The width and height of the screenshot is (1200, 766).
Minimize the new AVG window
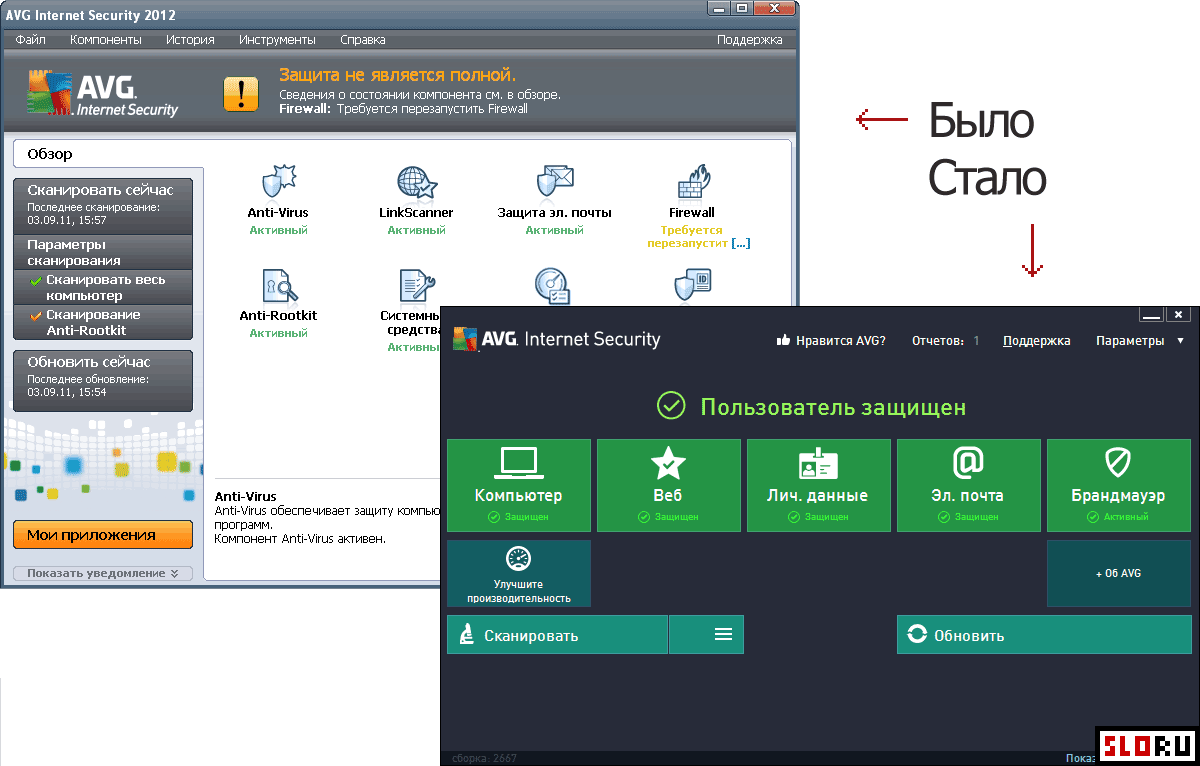pos(1152,315)
